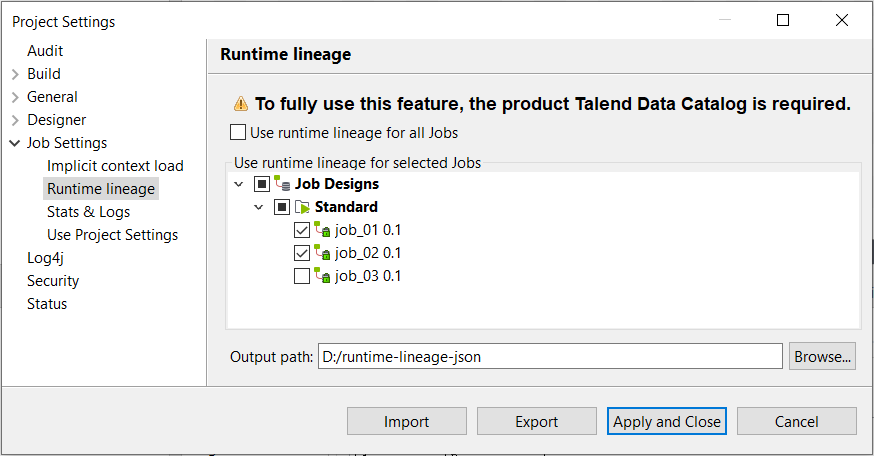This screenshot has height=456, width=874.
Task: Click the Output path text field
Action: click(549, 356)
